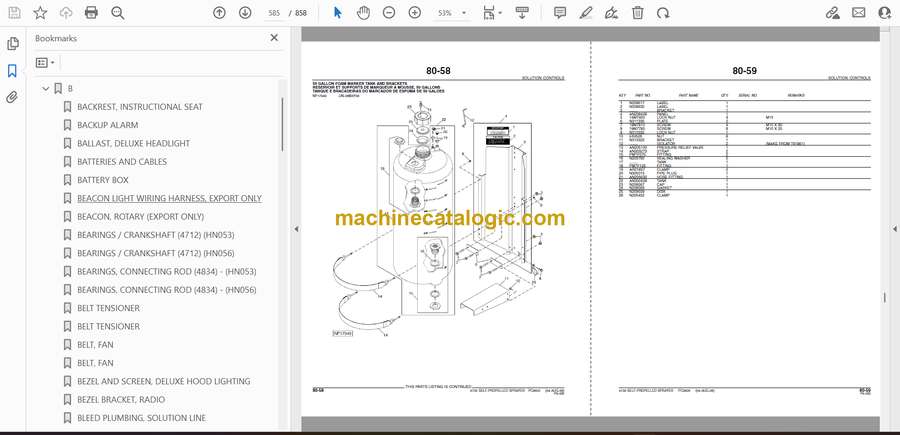Choose the Selection arrow tool
Image resolution: width=900 pixels, height=435 pixels.
(x=338, y=13)
